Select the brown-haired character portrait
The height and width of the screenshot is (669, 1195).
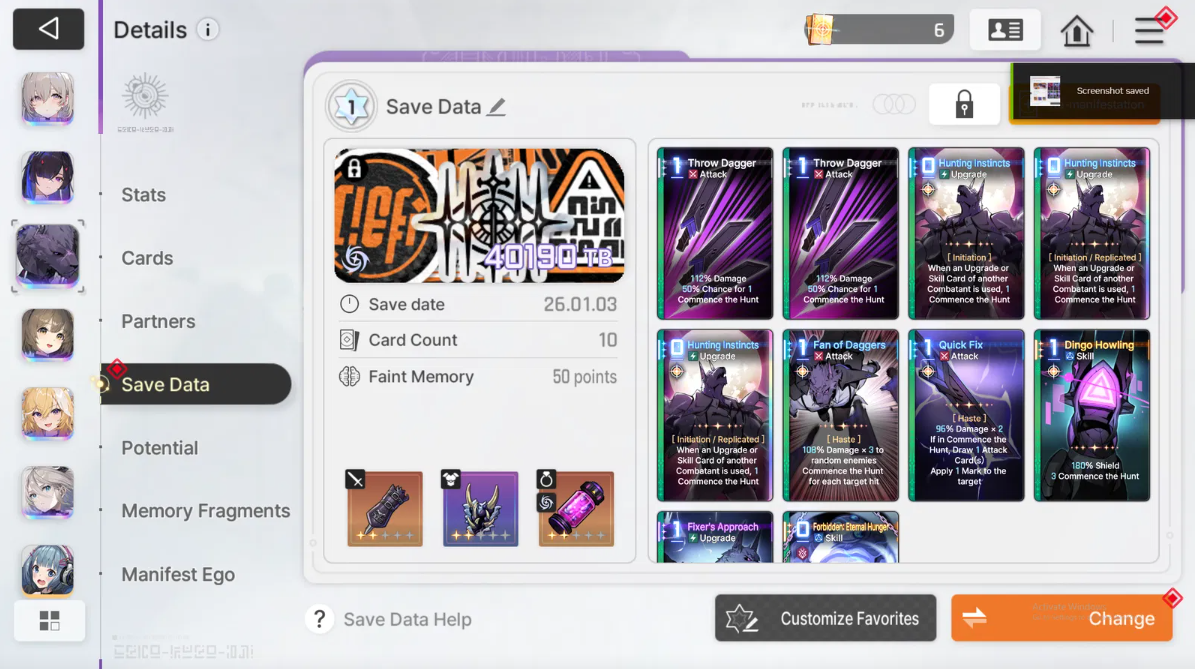coord(47,334)
